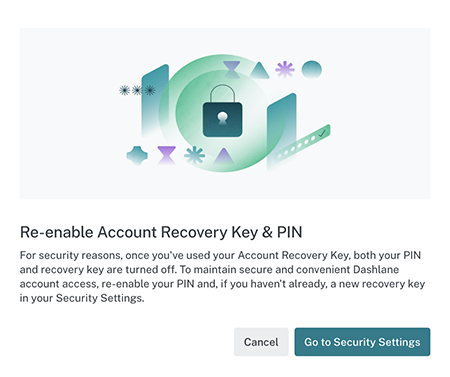This screenshot has width=450, height=377.
Task: Click the teal rounded cross shape
Action: pyautogui.click(x=137, y=155)
